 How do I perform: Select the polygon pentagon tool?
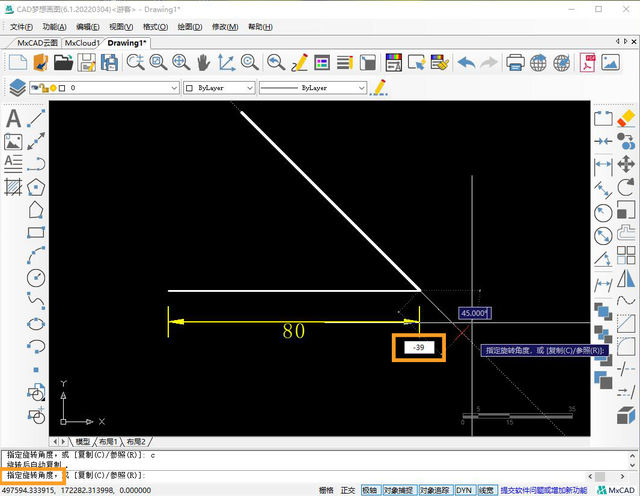(x=36, y=187)
